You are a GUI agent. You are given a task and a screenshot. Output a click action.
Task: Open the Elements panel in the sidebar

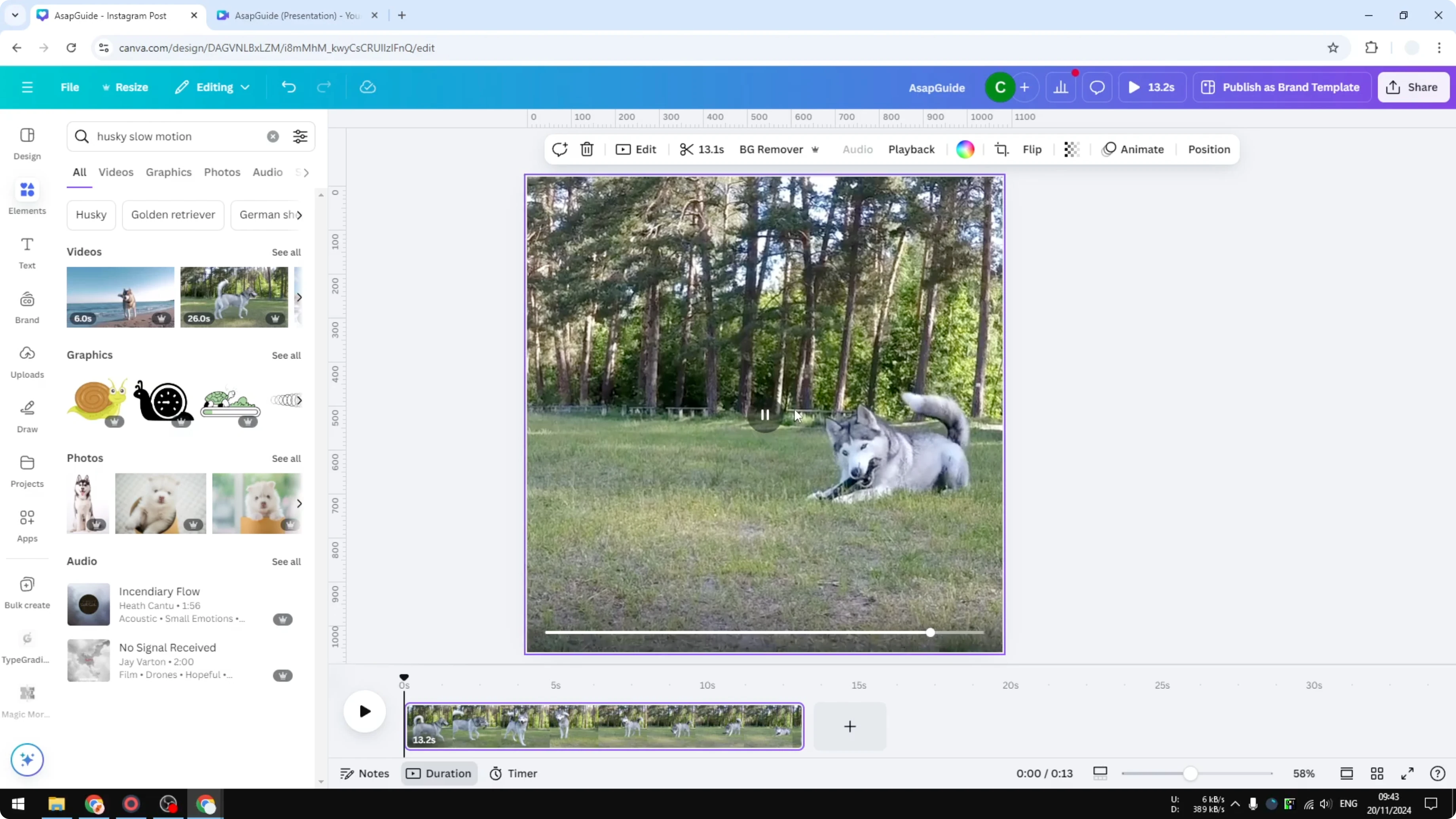pos(27,197)
